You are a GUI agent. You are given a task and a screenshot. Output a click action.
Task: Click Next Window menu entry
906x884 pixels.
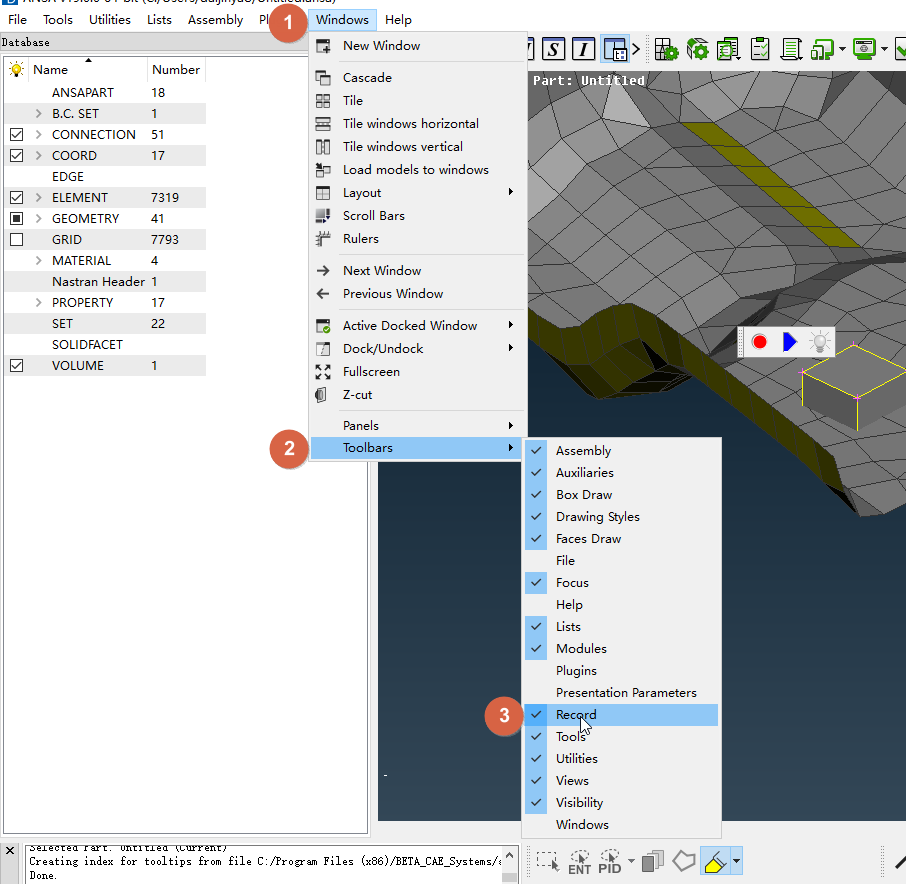click(418, 271)
